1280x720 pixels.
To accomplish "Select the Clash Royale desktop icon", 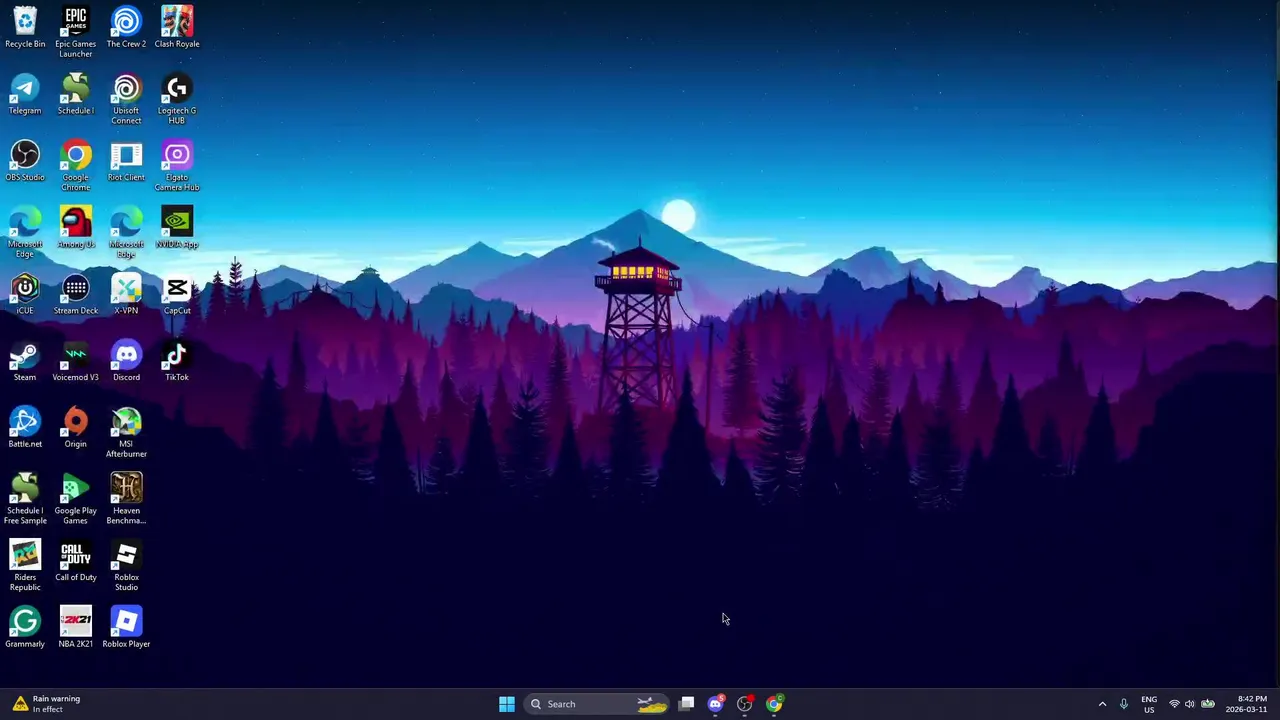I will [177, 28].
